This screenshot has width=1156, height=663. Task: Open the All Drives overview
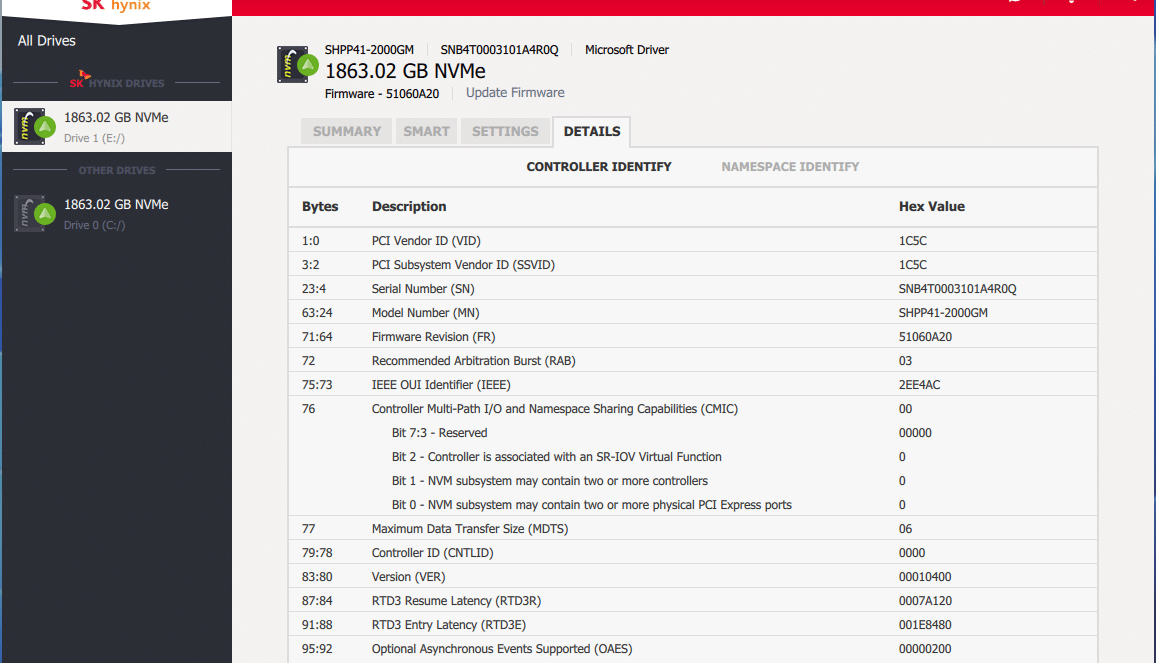coord(46,41)
